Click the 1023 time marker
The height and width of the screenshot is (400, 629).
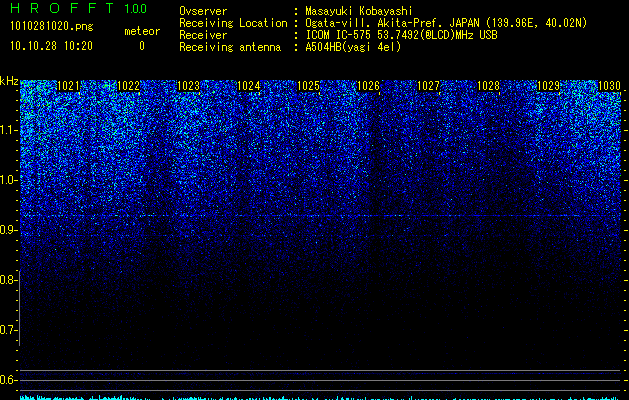point(188,86)
